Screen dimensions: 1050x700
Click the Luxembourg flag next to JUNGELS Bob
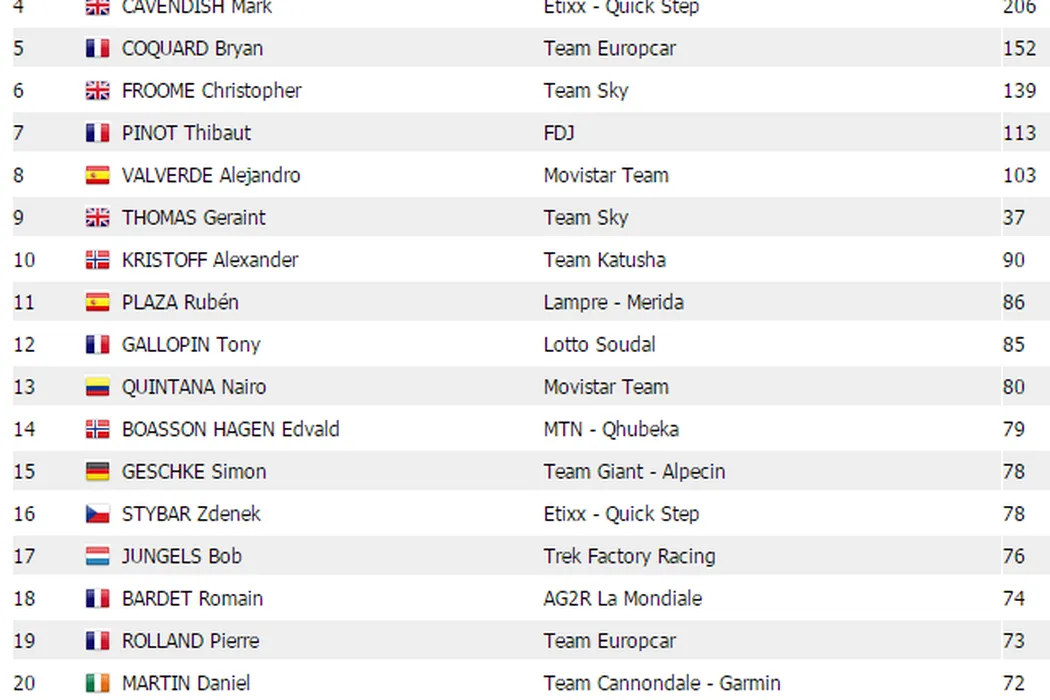97,556
